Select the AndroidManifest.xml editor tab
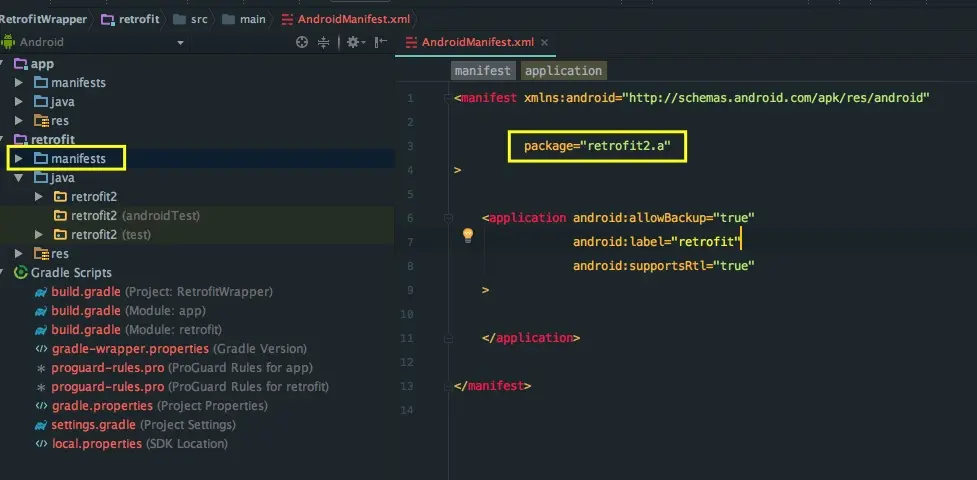This screenshot has width=977, height=480. 477,42
